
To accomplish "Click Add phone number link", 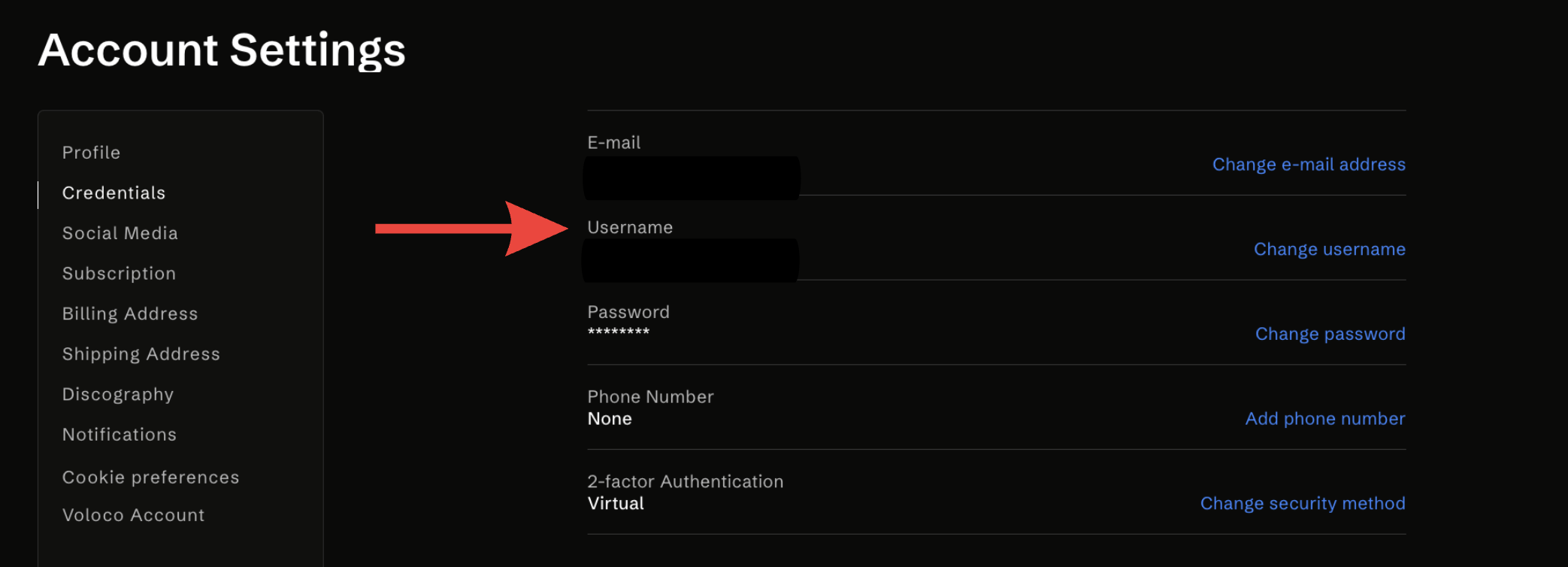I will click(x=1324, y=419).
